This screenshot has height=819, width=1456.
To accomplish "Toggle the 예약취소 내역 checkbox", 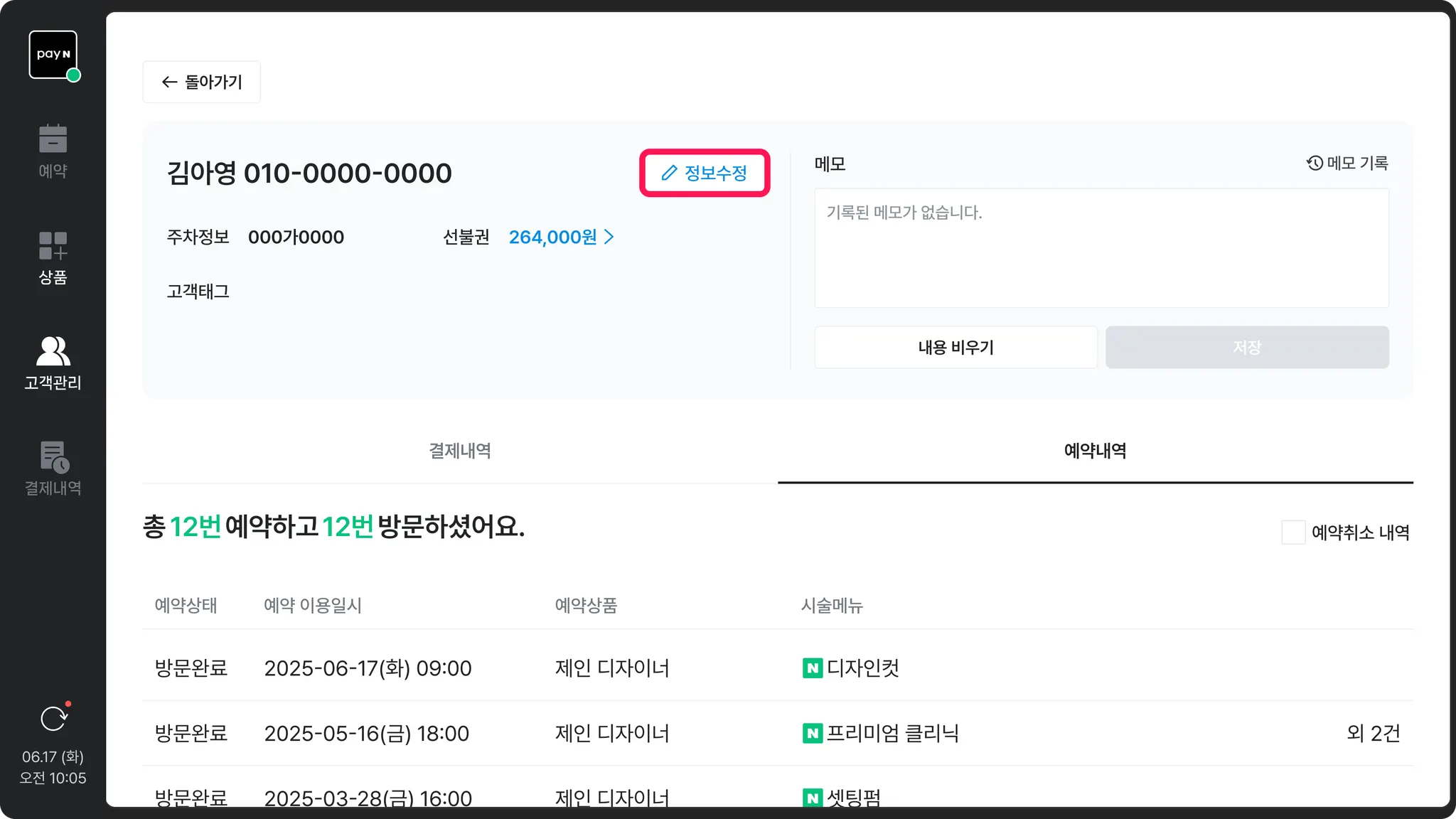I will point(1293,532).
